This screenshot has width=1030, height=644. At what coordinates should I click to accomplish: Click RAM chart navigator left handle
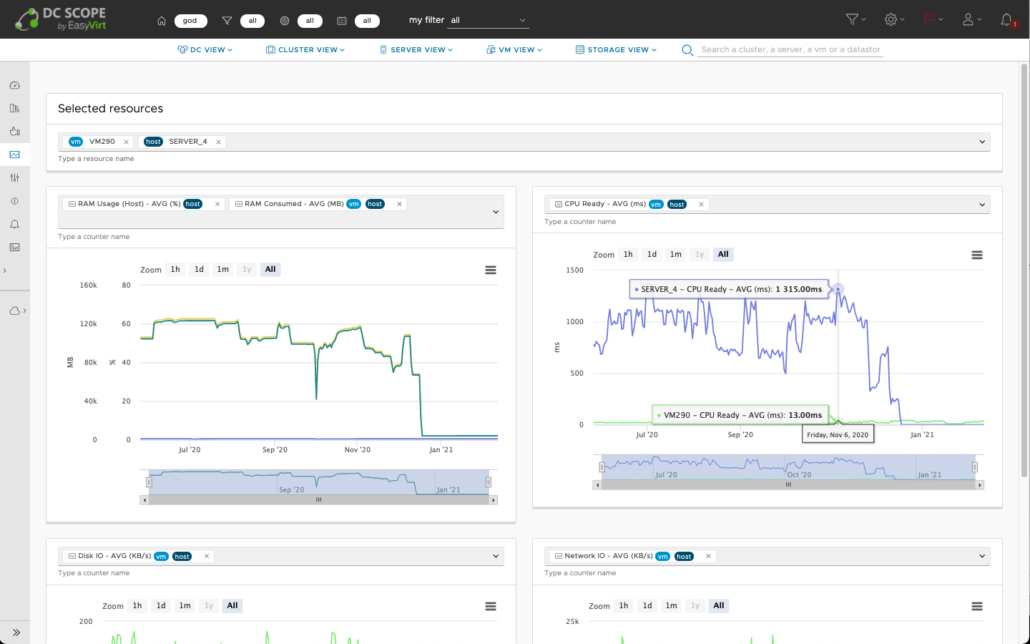[x=149, y=482]
